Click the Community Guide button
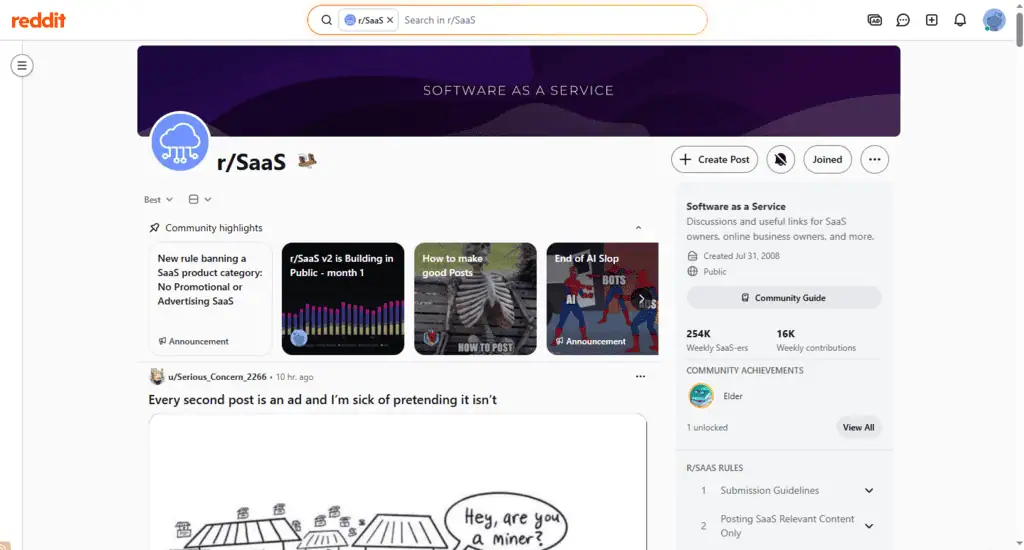The width and height of the screenshot is (1024, 550). tap(784, 298)
